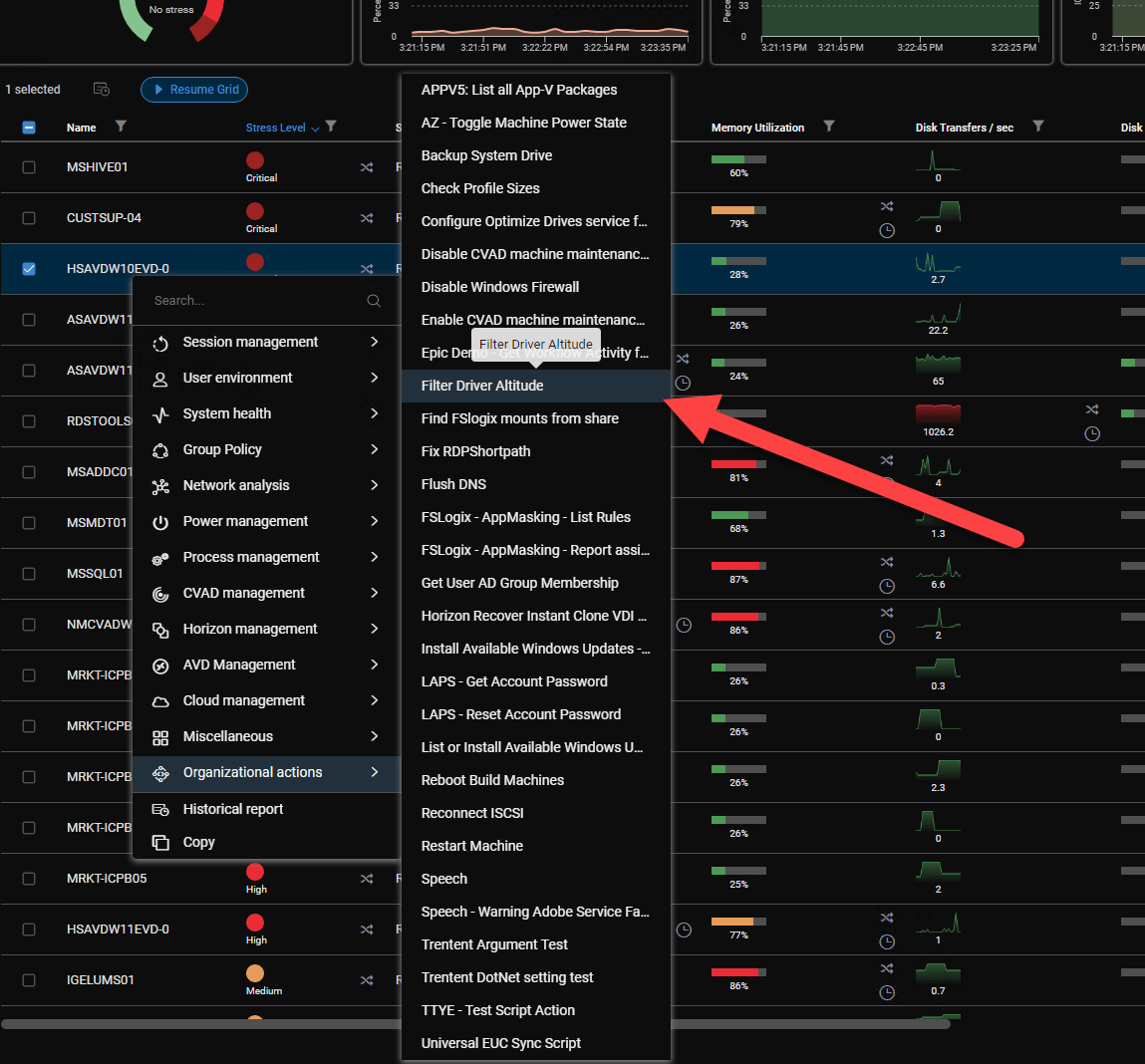Click the horizontal scrollbar below the grid
This screenshot has height=1064, width=1145.
[x=475, y=1024]
